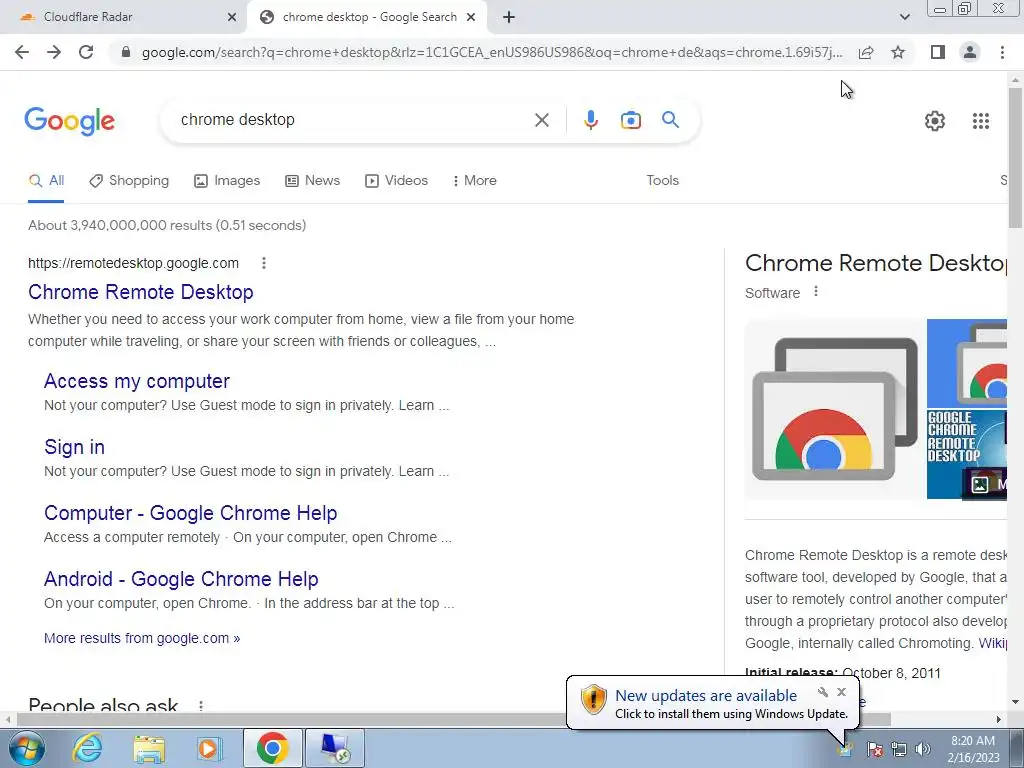
Task: Open knowledge panel Software options dots
Action: coord(816,292)
